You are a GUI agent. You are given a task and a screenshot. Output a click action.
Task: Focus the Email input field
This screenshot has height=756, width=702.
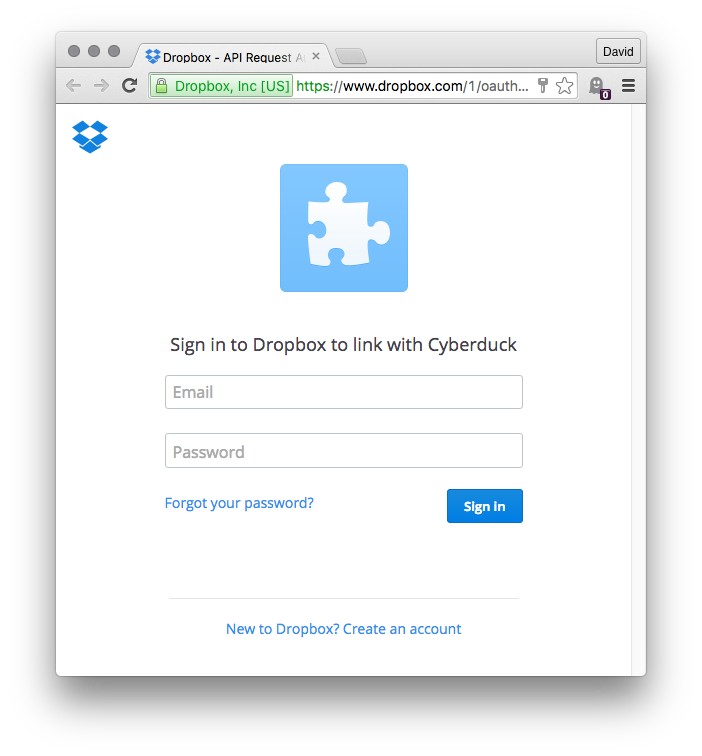[344, 392]
